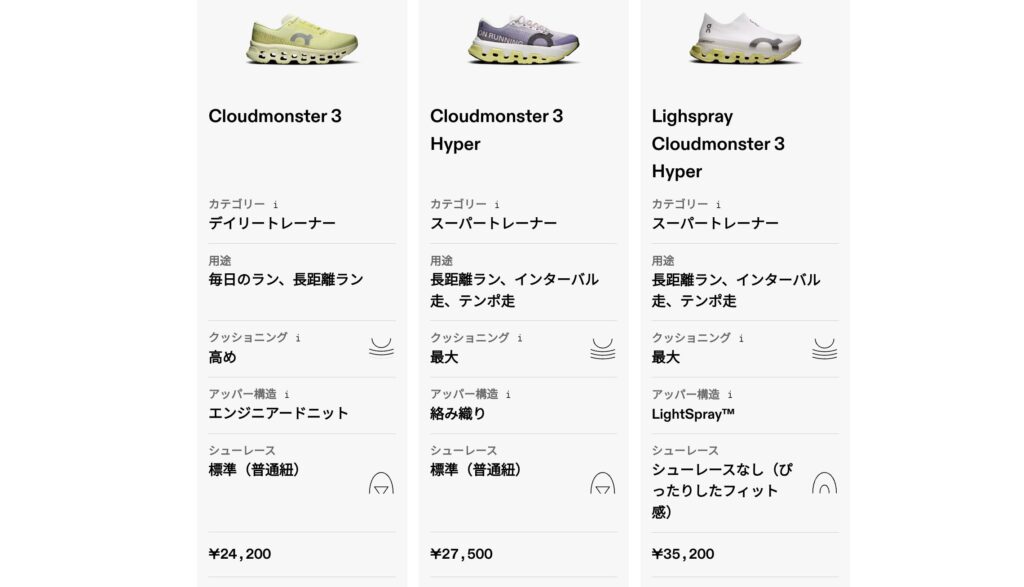Click the ¥35,200 price
This screenshot has height=587, width=1024.
[x=683, y=554]
